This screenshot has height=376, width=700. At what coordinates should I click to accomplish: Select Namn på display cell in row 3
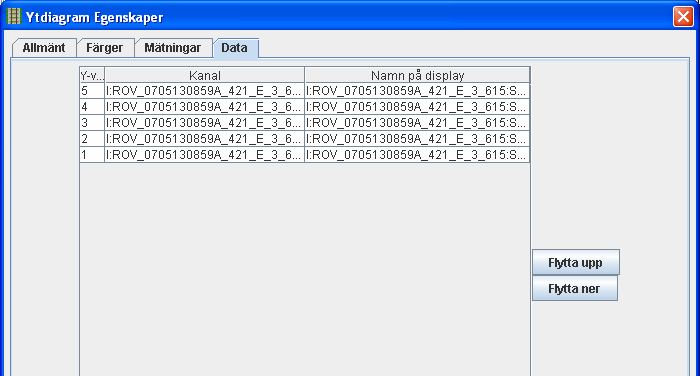pyautogui.click(x=417, y=123)
